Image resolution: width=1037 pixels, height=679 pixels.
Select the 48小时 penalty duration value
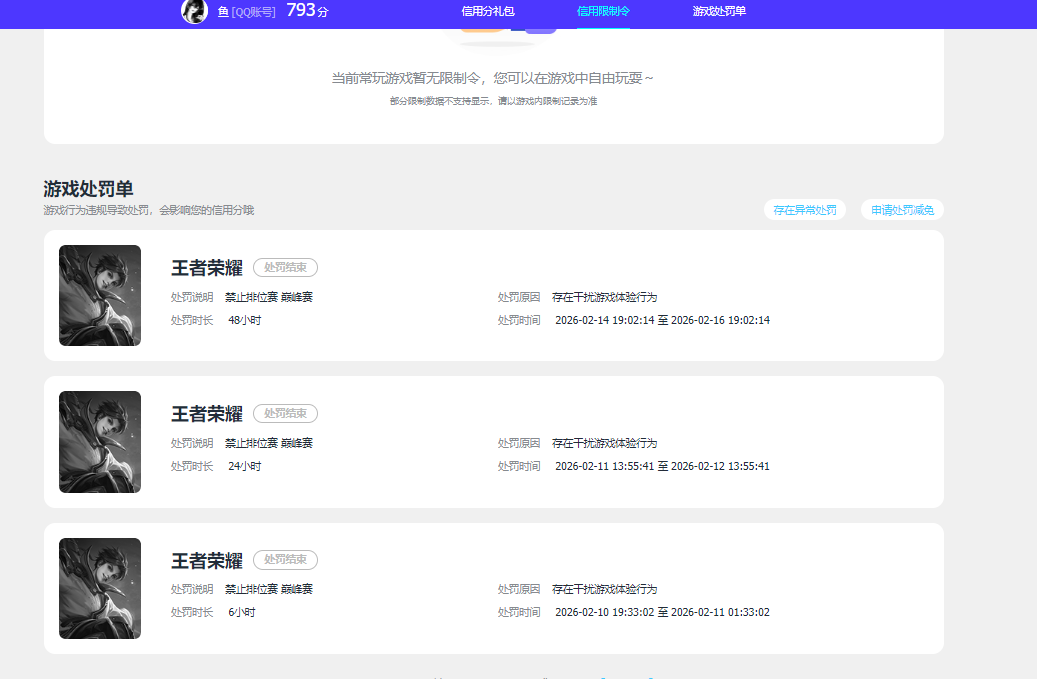[x=245, y=320]
